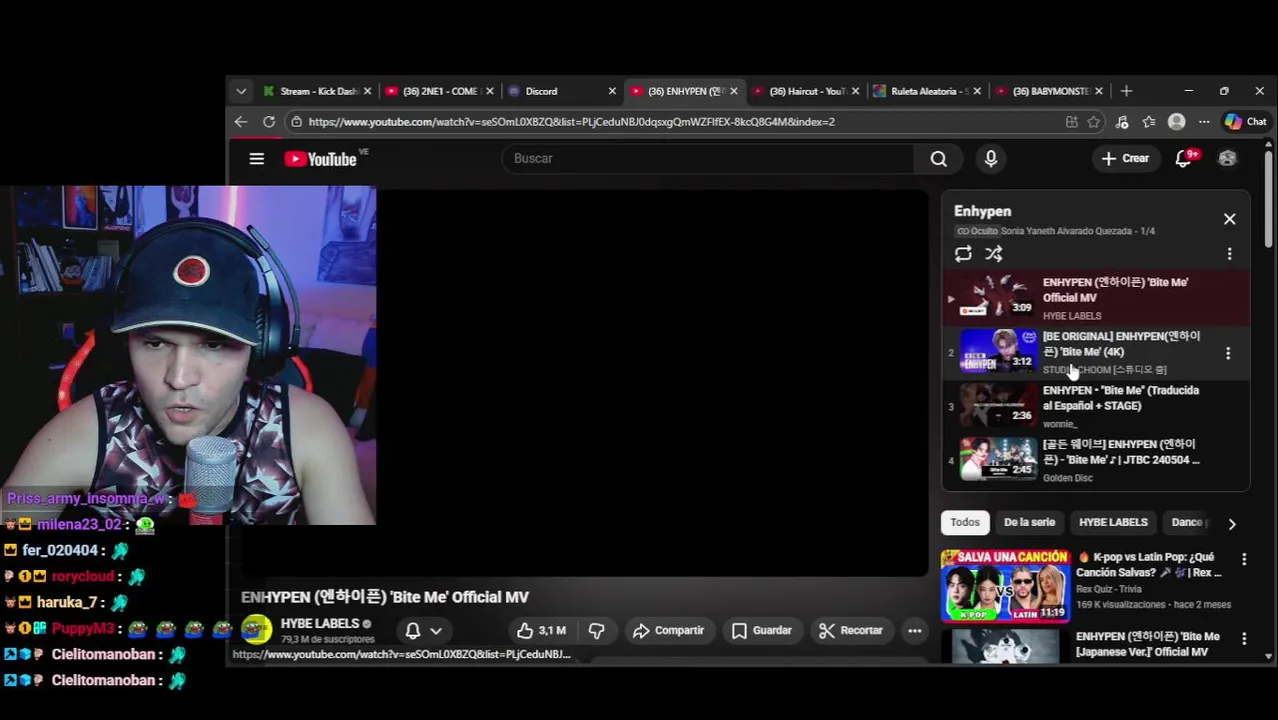Open options for 'Bite Me' Japanese Ver. video

(1244, 638)
